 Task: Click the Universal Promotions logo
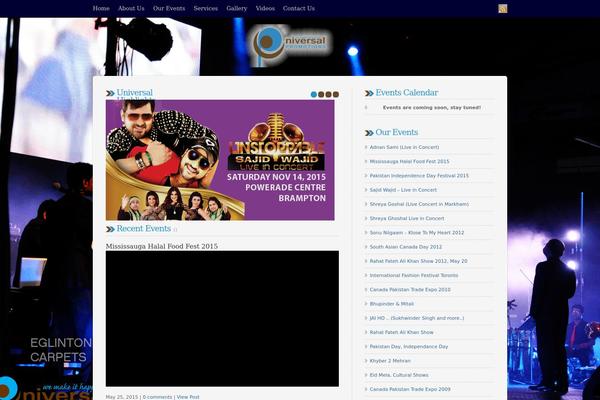pos(290,44)
